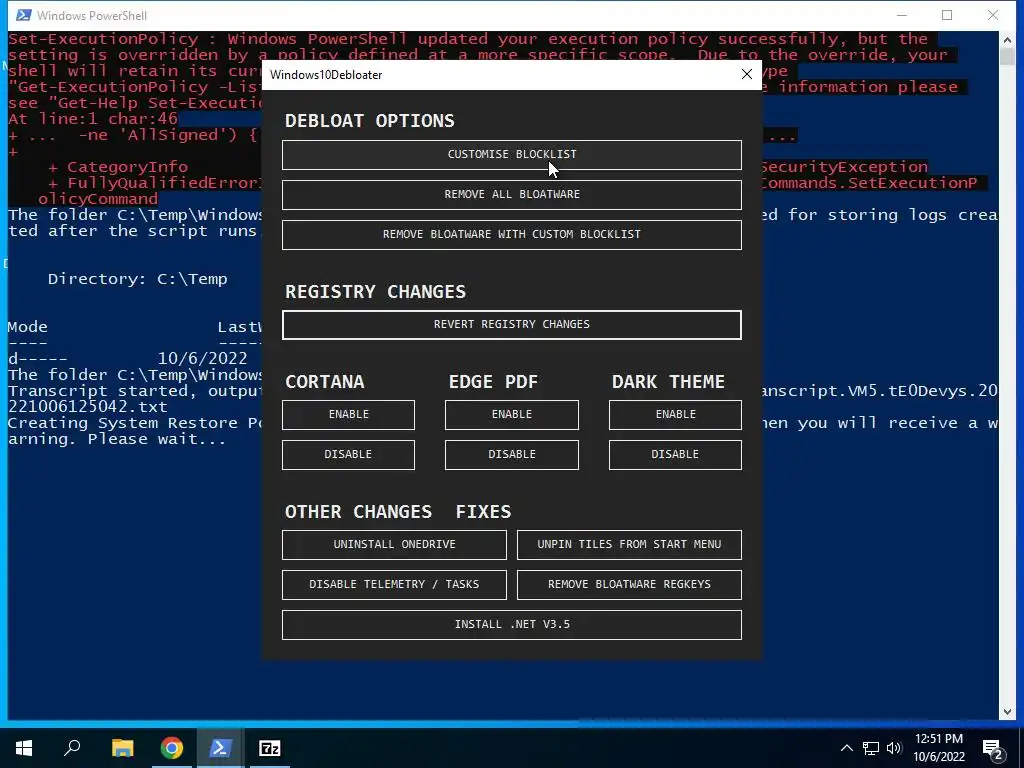Open the Windows Start menu
1024x768 pixels.
[24, 748]
